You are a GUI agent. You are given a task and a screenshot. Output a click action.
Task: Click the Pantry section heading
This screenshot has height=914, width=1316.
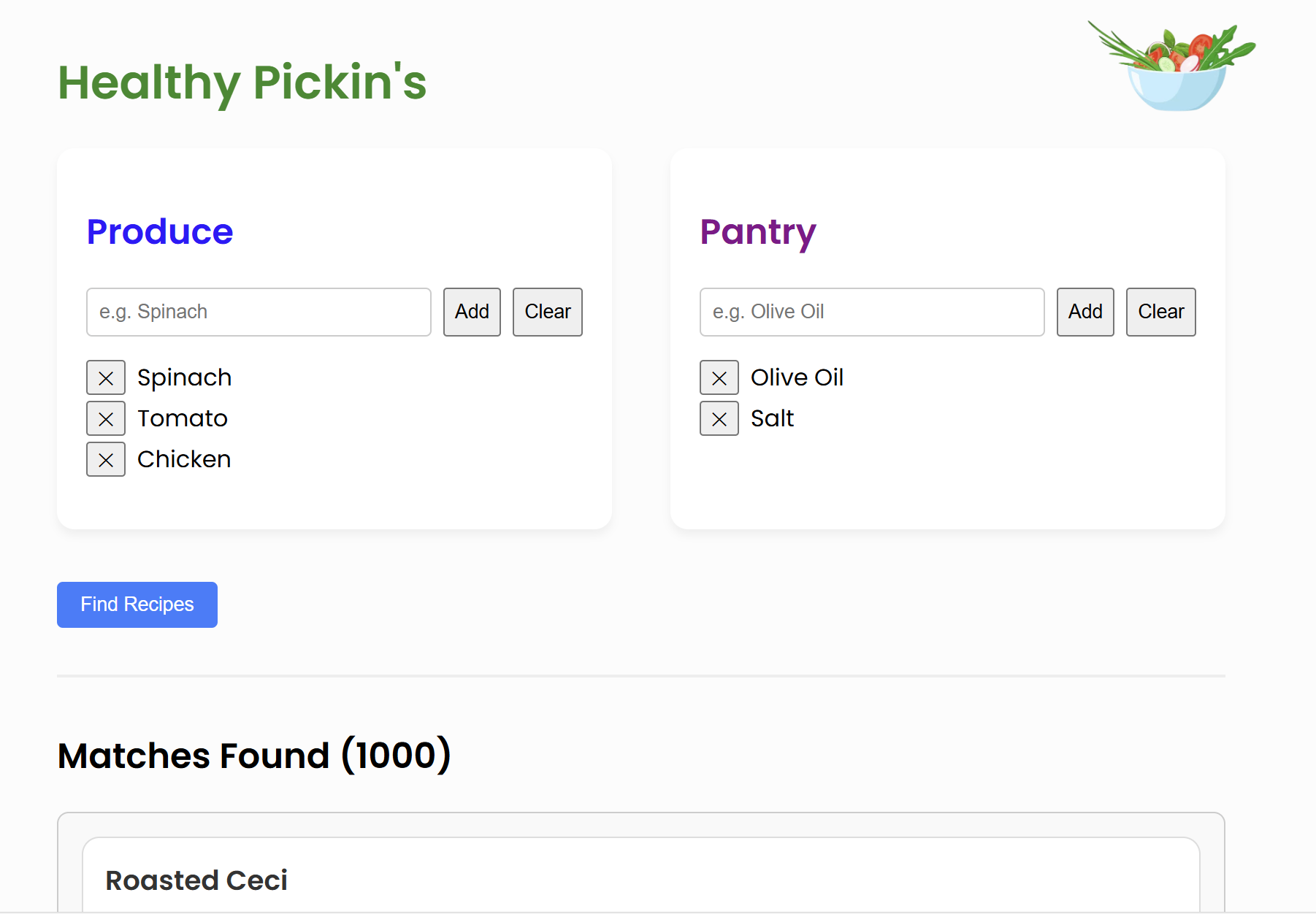point(758,232)
